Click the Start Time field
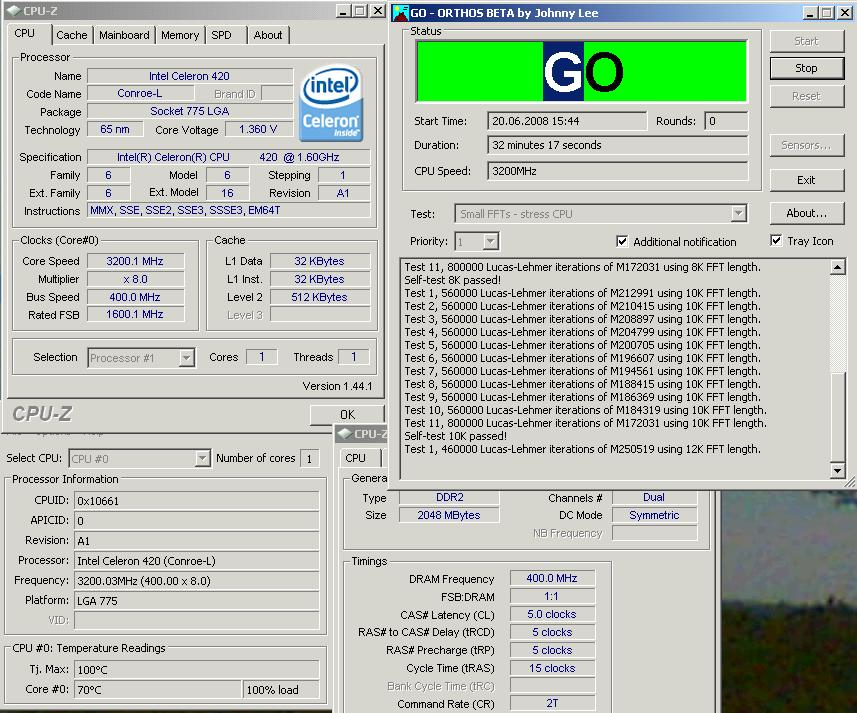Viewport: 857px width, 713px height. point(567,121)
